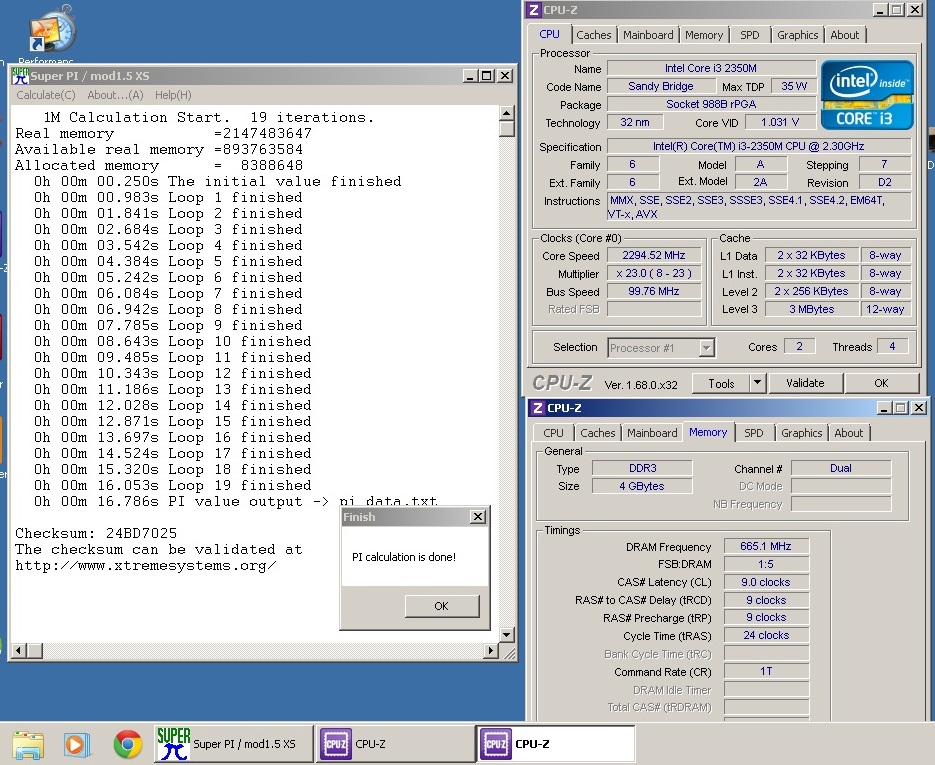
Task: Select the Memory tab in top CPU-Z
Action: click(x=704, y=35)
